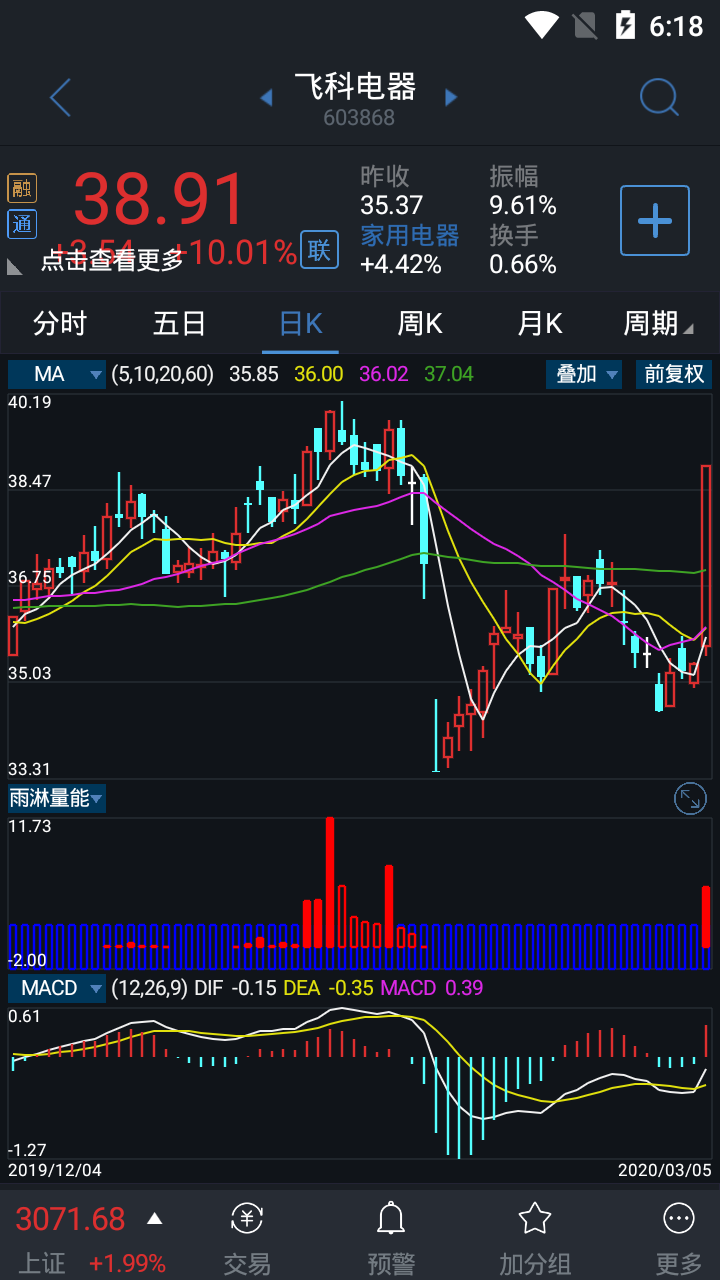
Task: Tap the (5,10,20,60) MA parameters
Action: [162, 374]
